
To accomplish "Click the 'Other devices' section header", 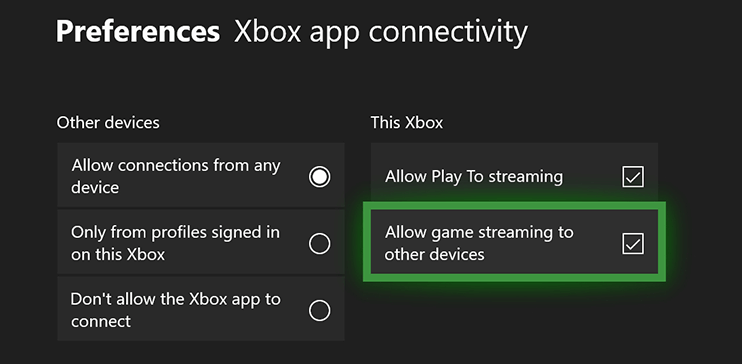I will click(108, 123).
